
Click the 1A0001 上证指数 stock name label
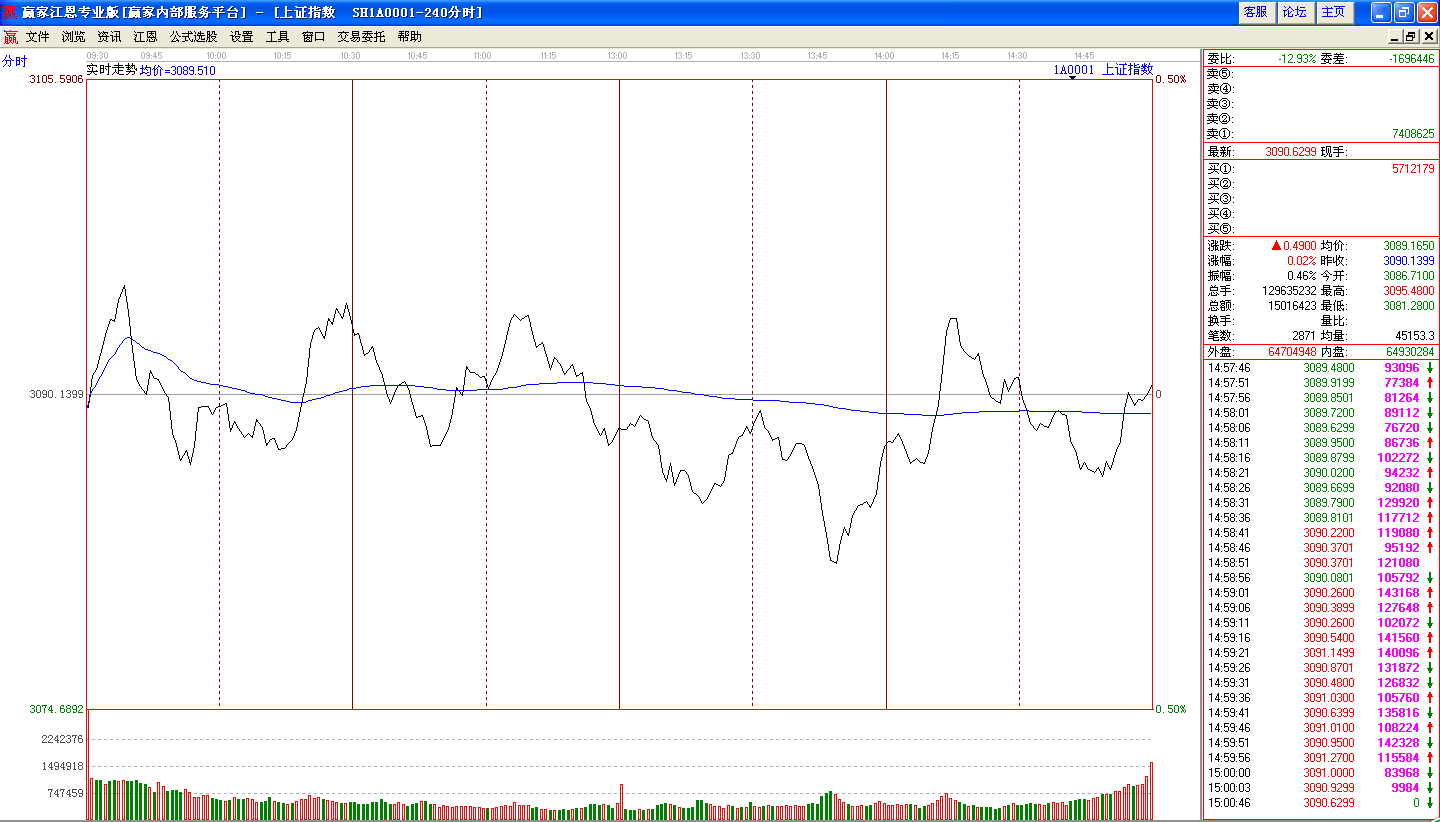(1103, 70)
